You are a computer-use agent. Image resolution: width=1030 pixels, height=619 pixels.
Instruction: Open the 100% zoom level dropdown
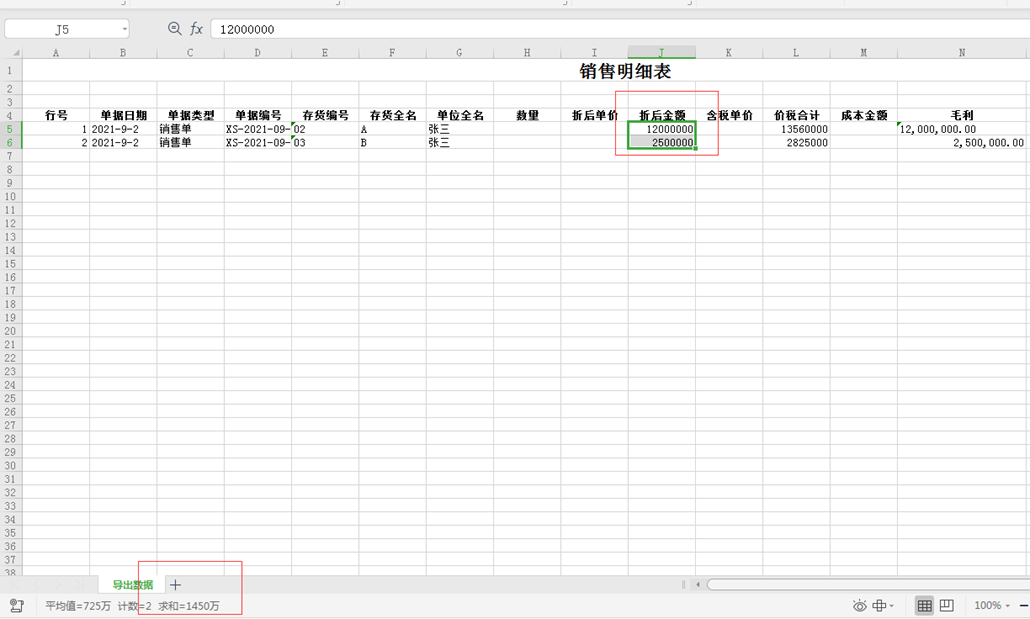(x=992, y=606)
